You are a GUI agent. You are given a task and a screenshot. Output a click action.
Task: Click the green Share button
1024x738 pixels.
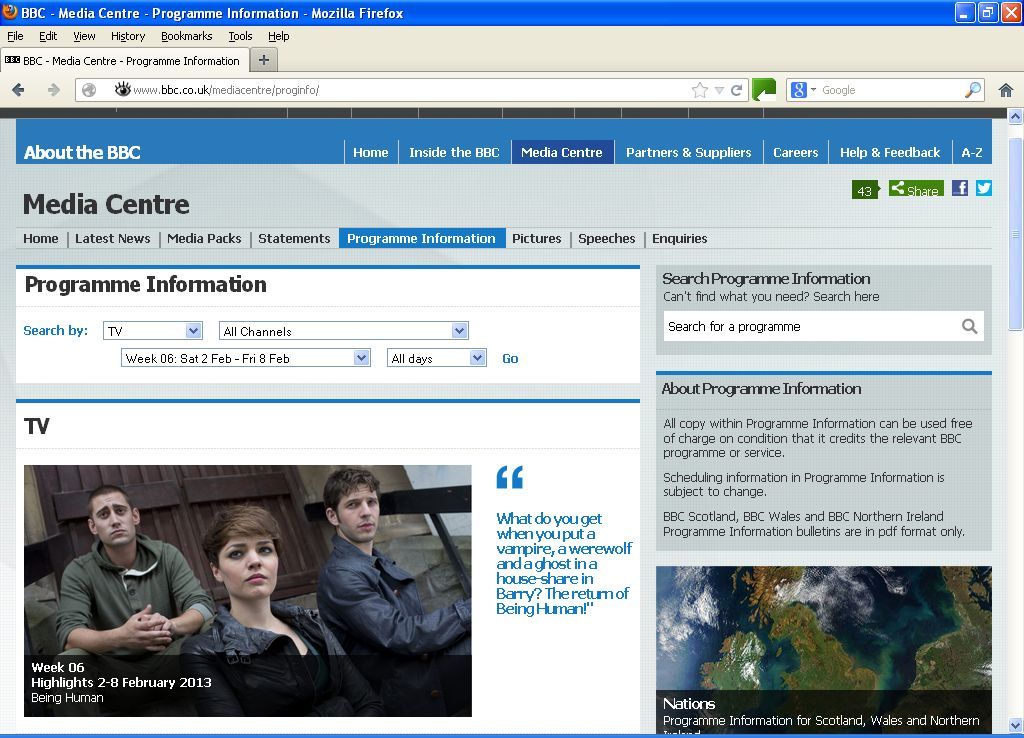(916, 189)
